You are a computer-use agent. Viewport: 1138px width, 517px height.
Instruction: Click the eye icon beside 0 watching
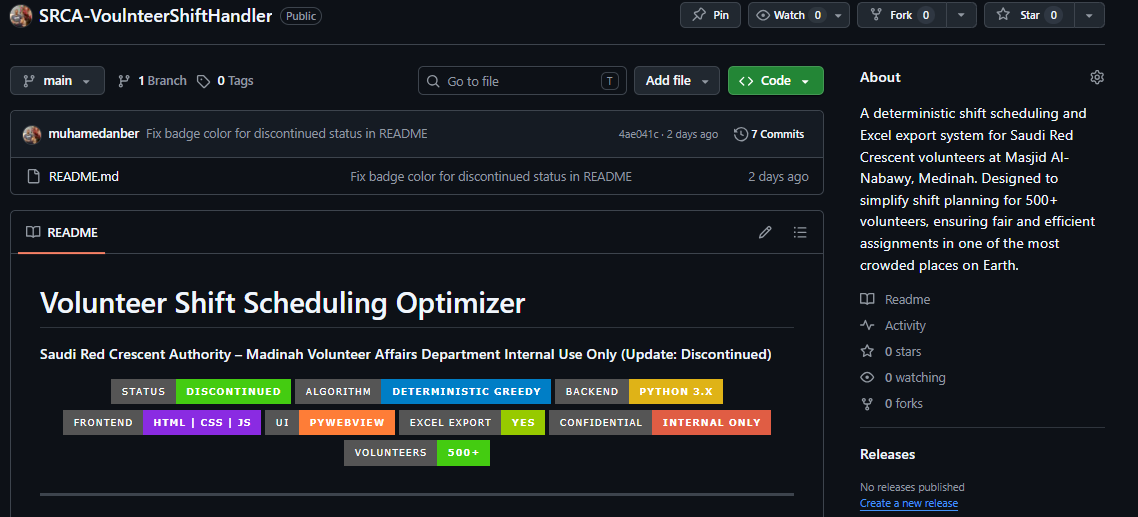867,378
